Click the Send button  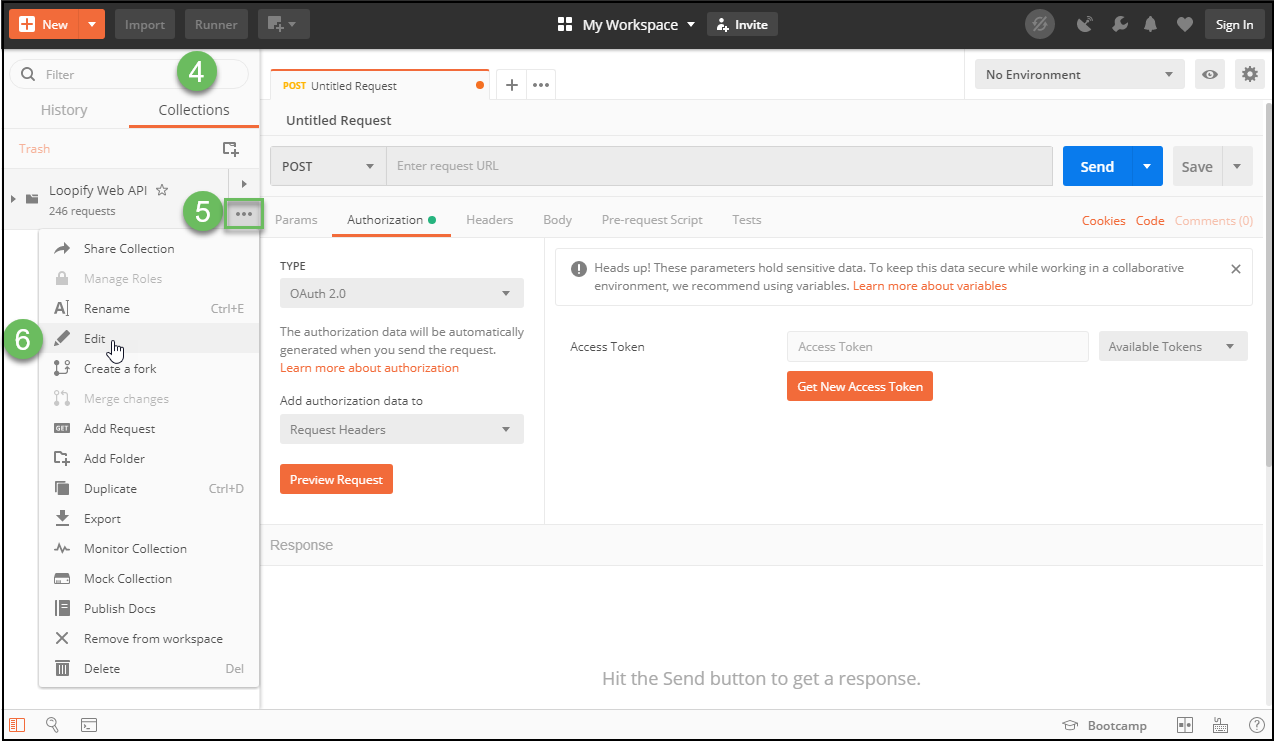[1097, 166]
